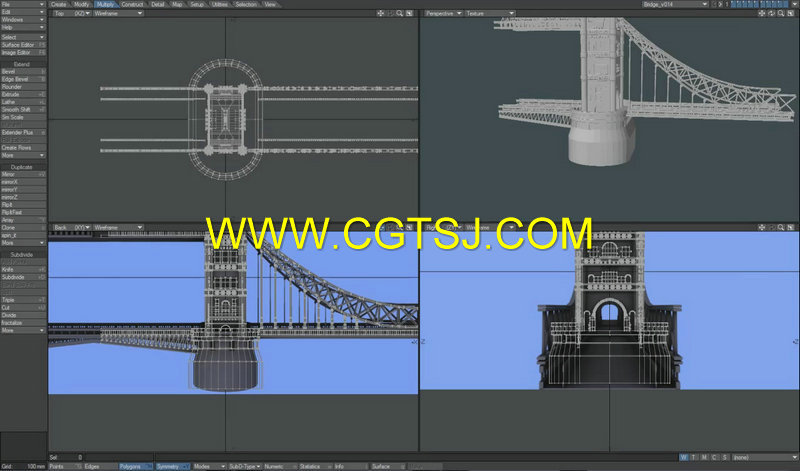Viewport: 800px width, 471px height.
Task: Switch to Setup tab
Action: click(x=196, y=4)
